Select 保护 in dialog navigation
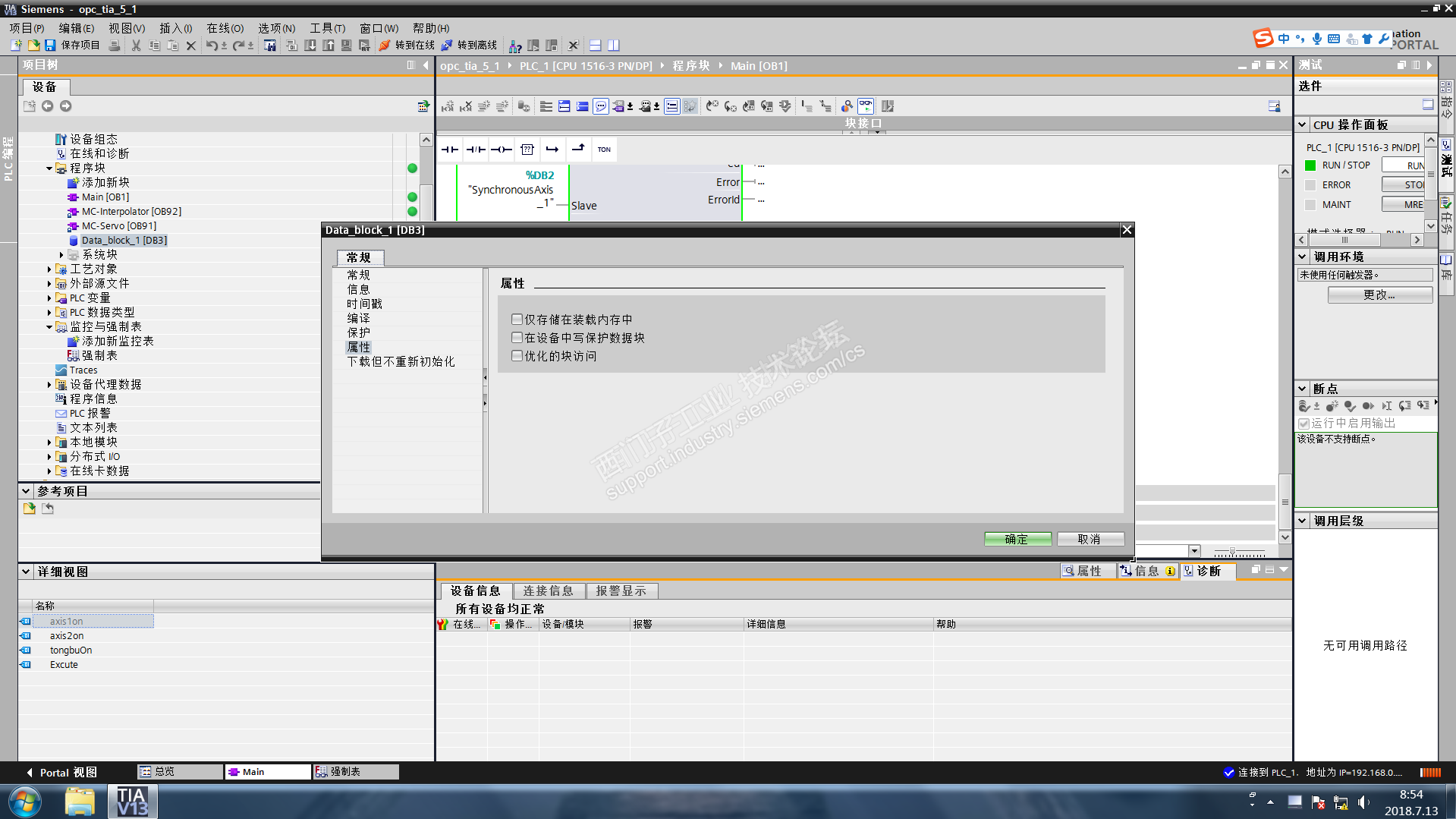 (x=358, y=332)
